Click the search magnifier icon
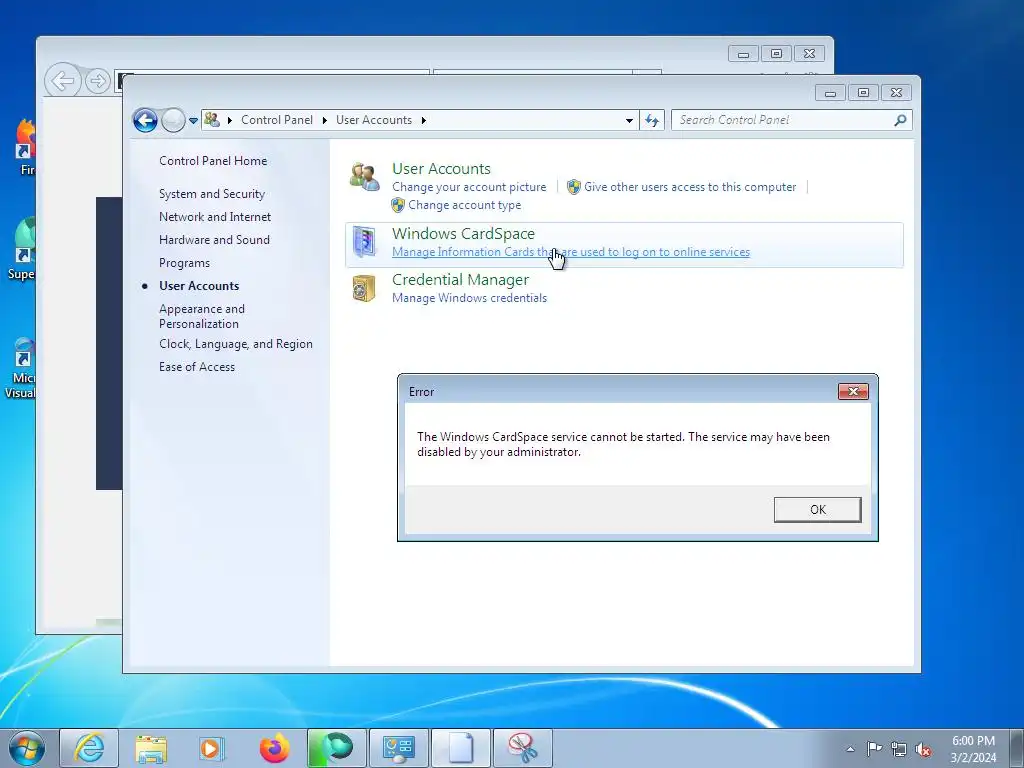 click(900, 120)
